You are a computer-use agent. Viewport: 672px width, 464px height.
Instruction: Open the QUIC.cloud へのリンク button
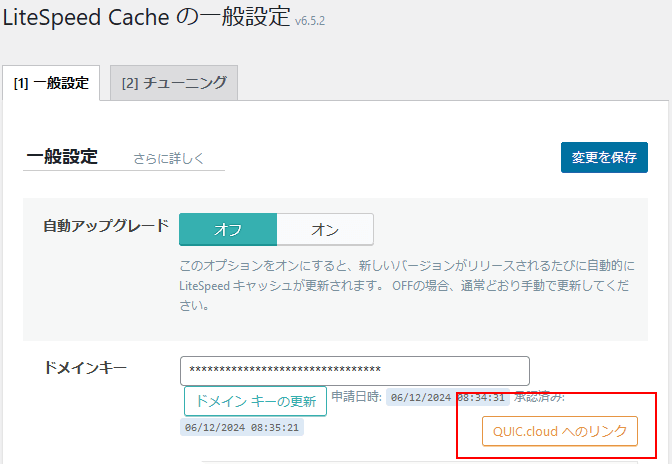tap(559, 431)
